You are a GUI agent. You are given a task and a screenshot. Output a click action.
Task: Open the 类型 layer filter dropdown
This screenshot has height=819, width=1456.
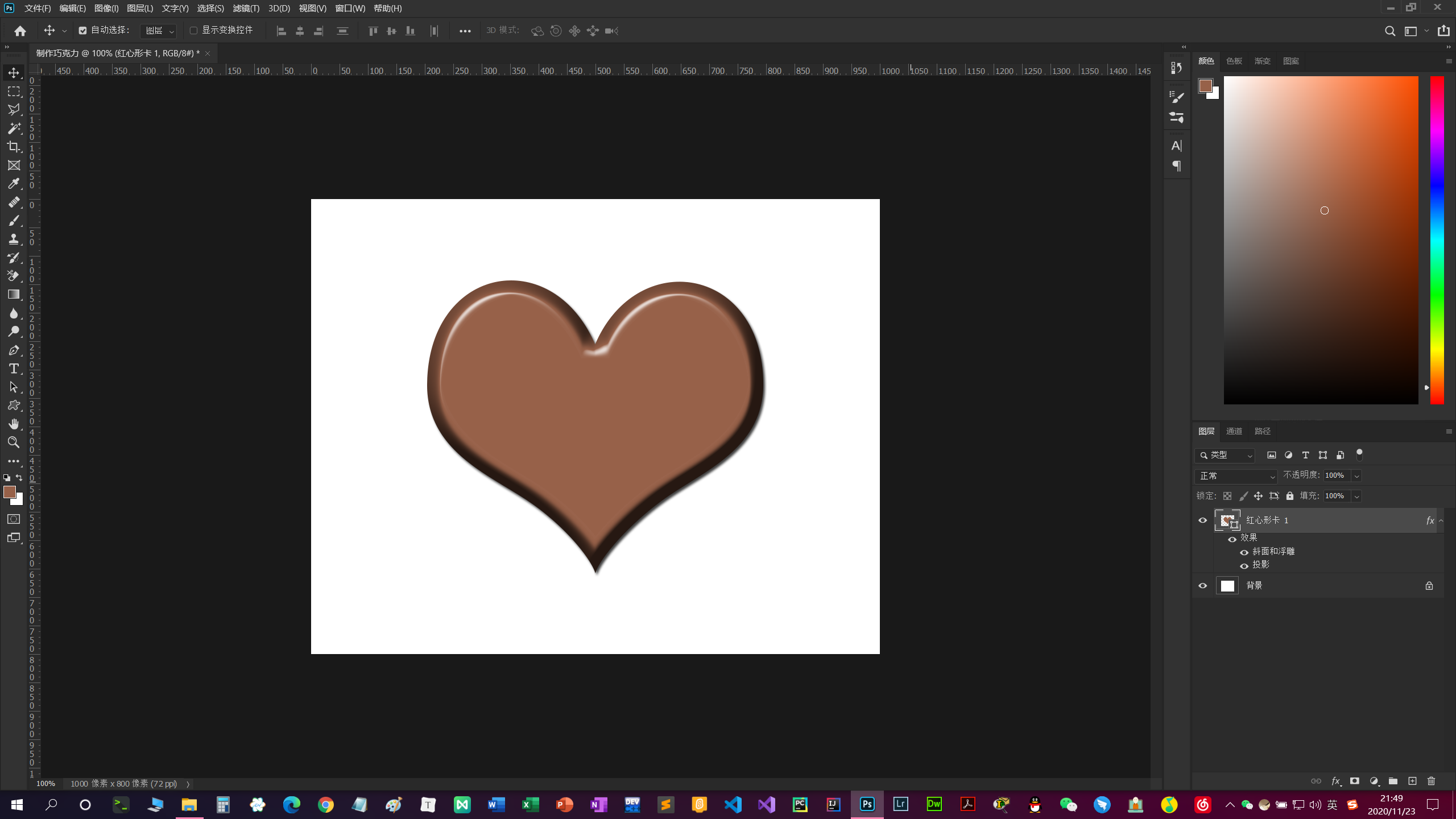click(x=1225, y=455)
